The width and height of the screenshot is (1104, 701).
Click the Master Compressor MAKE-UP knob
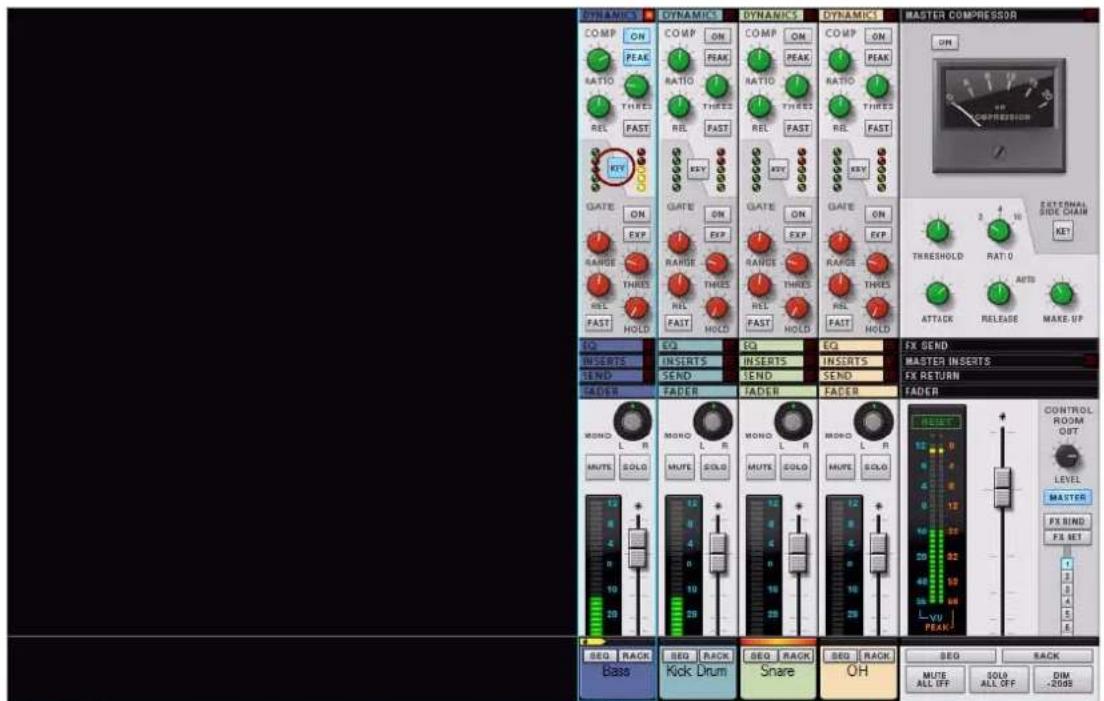[x=1062, y=293]
